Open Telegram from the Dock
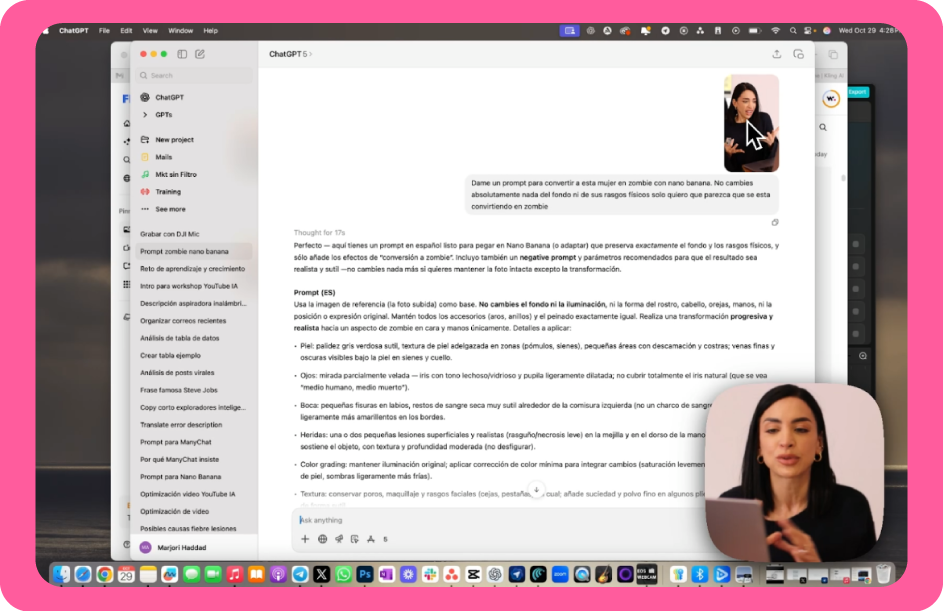 [300, 574]
